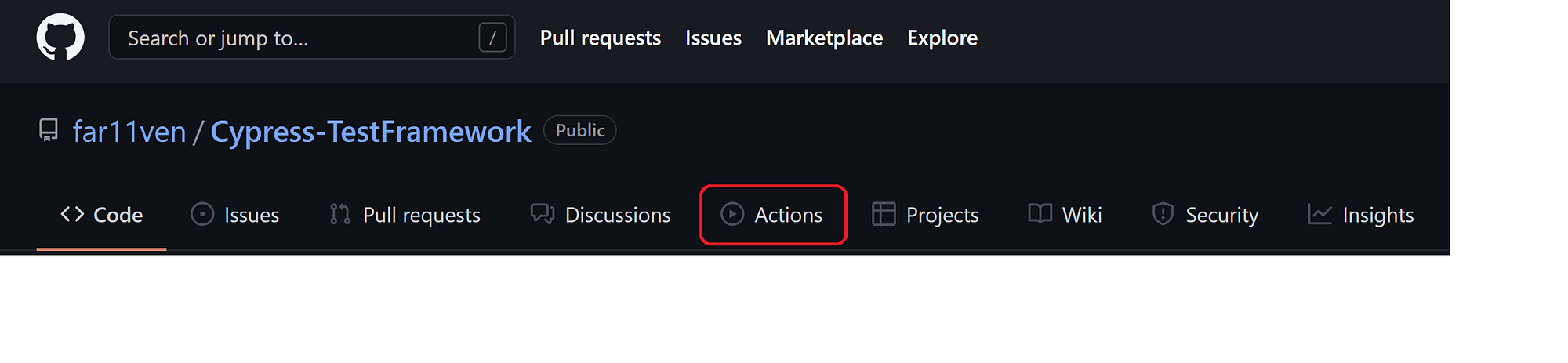Open Marketplace in top navigation

click(824, 38)
